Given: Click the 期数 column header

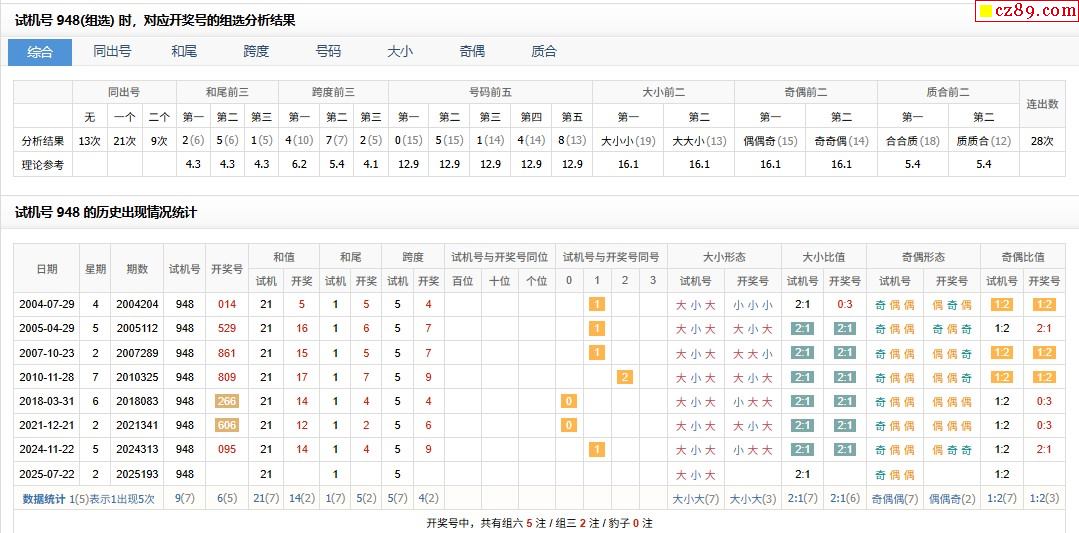Looking at the screenshot, I should (x=137, y=268).
